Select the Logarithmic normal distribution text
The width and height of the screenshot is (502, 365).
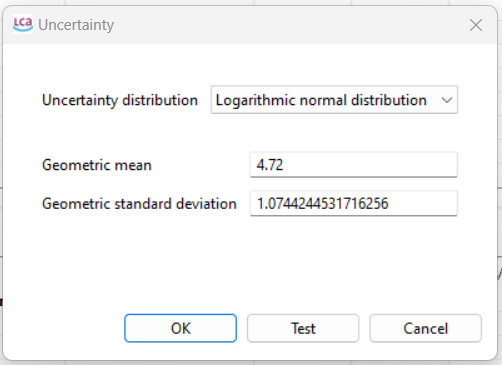(x=321, y=100)
